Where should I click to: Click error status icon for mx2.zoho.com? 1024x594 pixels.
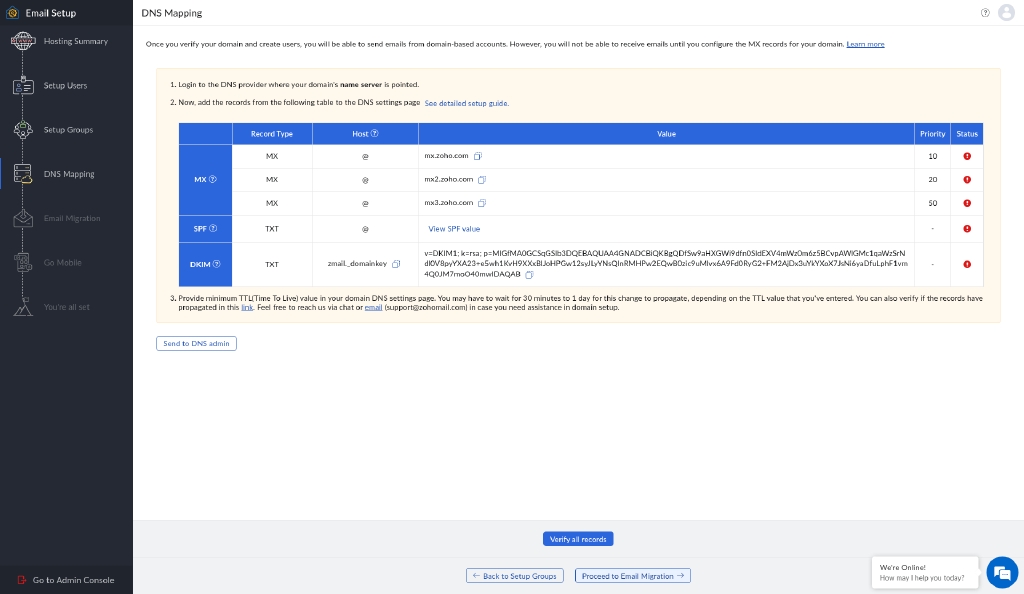(967, 180)
